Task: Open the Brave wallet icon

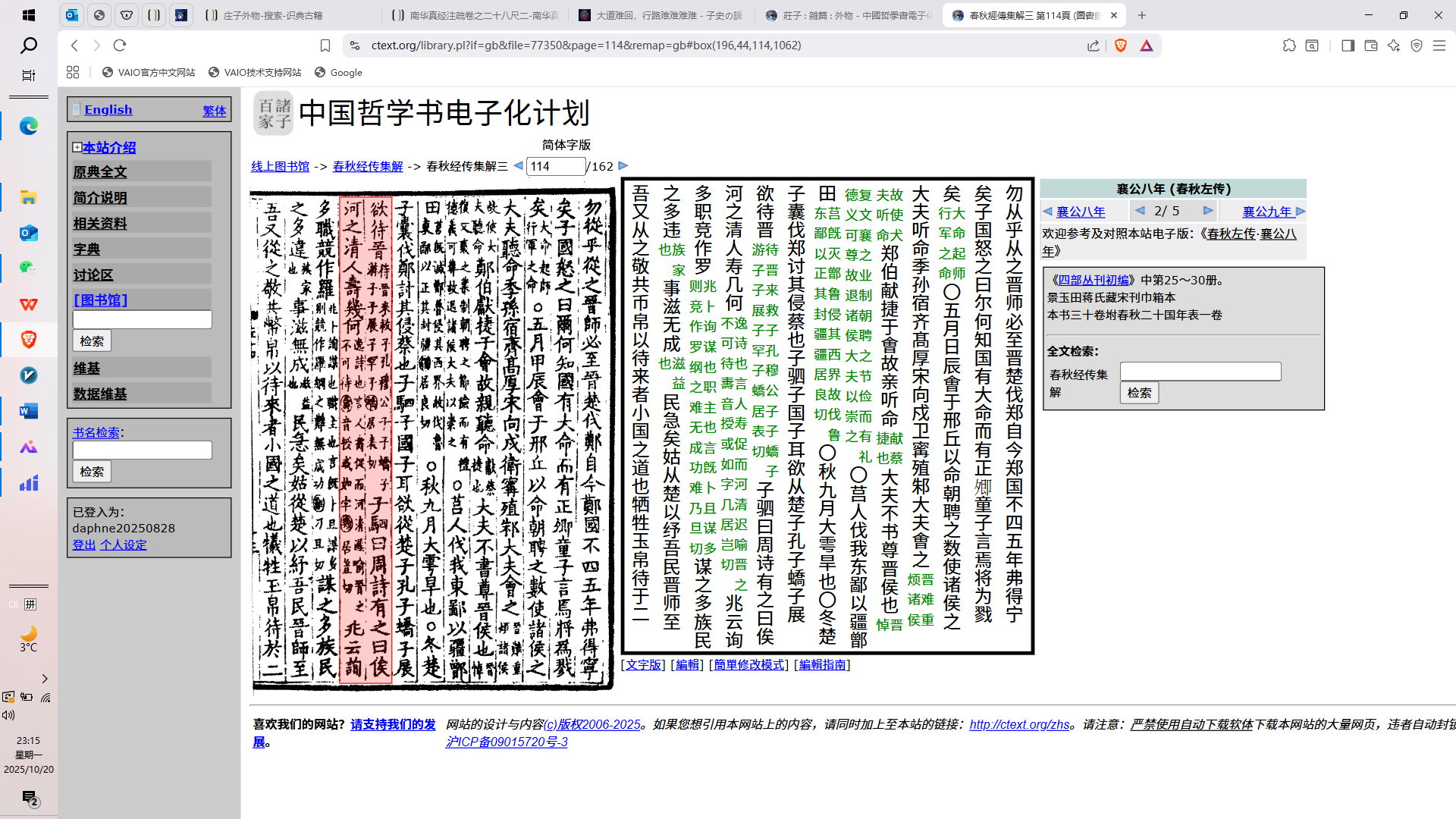Action: coord(1371,45)
